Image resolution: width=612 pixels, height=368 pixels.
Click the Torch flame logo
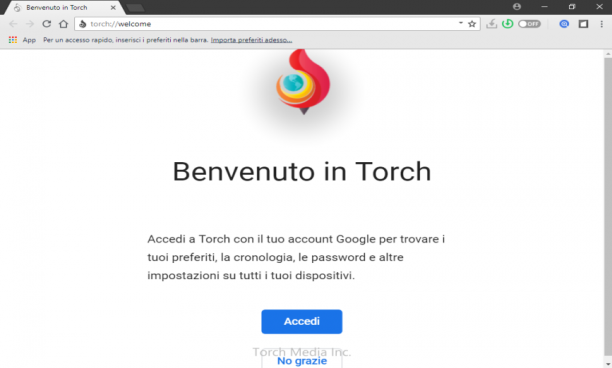pos(303,82)
